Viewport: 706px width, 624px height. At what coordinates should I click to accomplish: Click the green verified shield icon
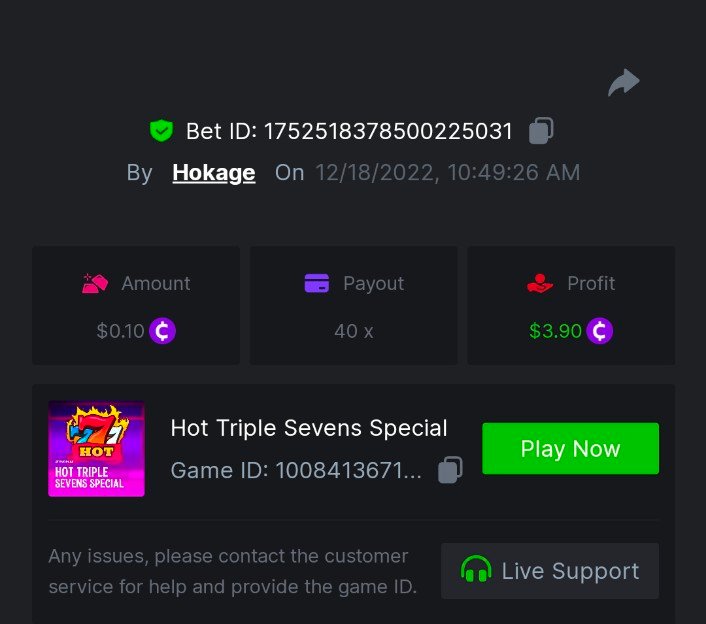161,131
